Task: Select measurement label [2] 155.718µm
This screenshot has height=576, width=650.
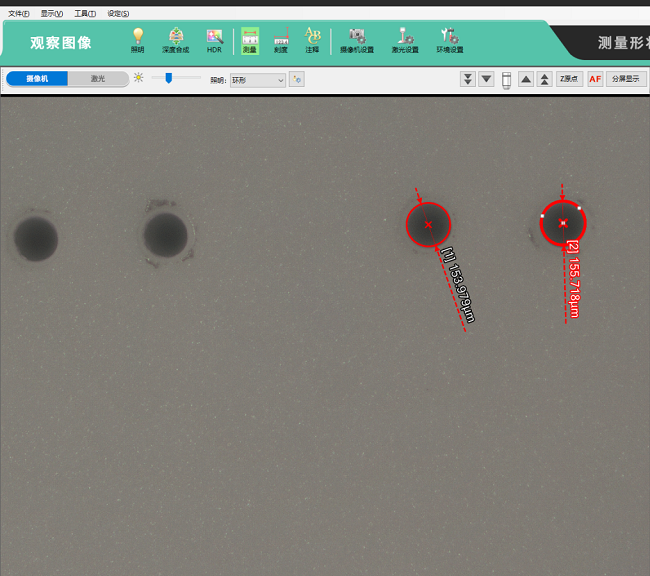Action: (x=573, y=279)
